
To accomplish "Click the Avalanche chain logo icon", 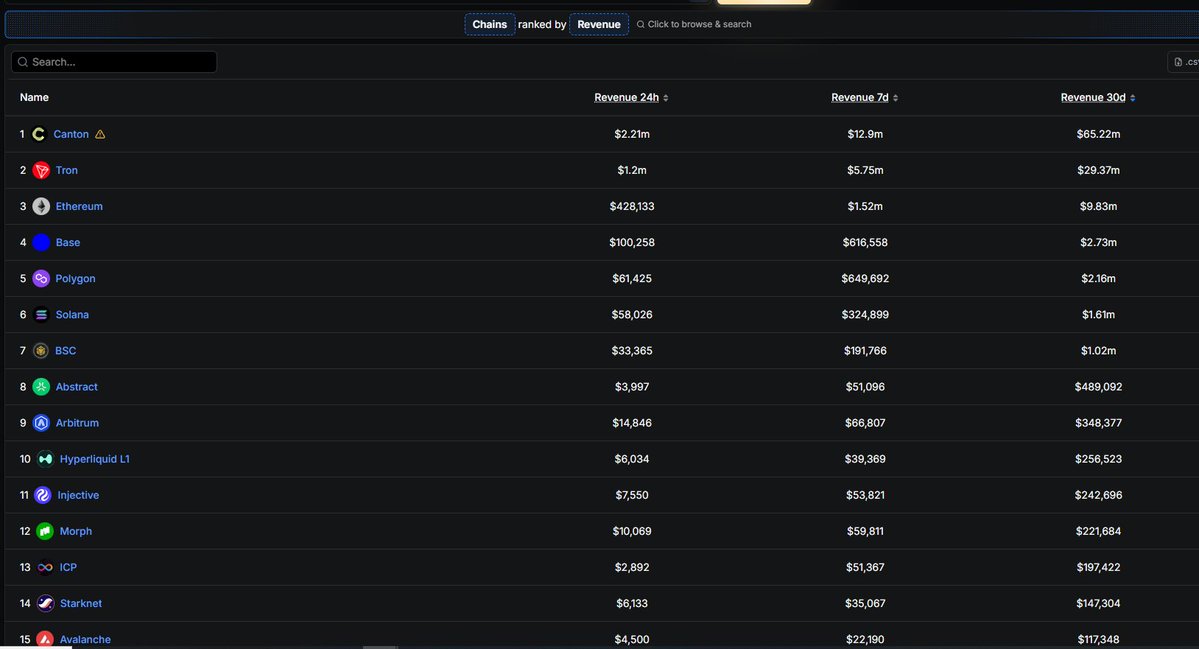I will click(x=45, y=639).
